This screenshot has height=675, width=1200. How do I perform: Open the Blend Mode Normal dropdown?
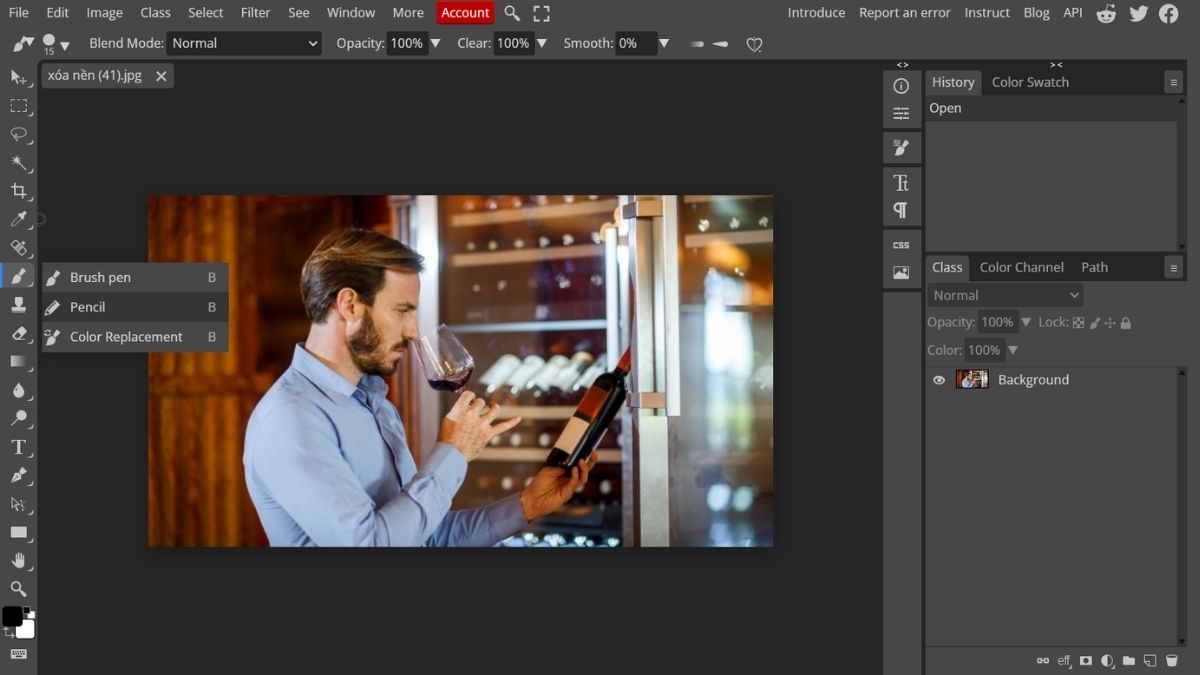pyautogui.click(x=244, y=43)
